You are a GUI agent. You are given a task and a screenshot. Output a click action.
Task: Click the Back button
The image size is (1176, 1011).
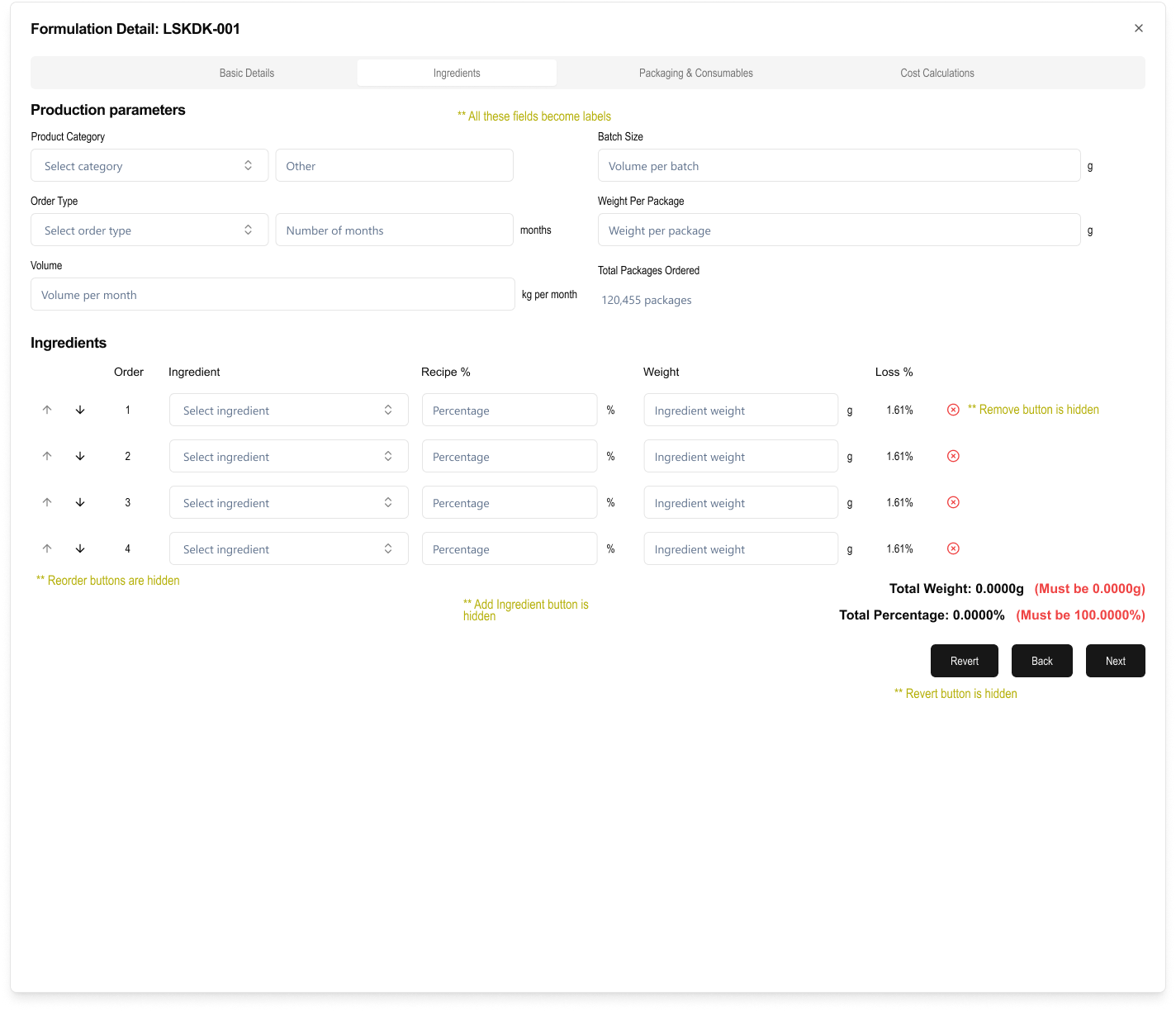tap(1042, 661)
